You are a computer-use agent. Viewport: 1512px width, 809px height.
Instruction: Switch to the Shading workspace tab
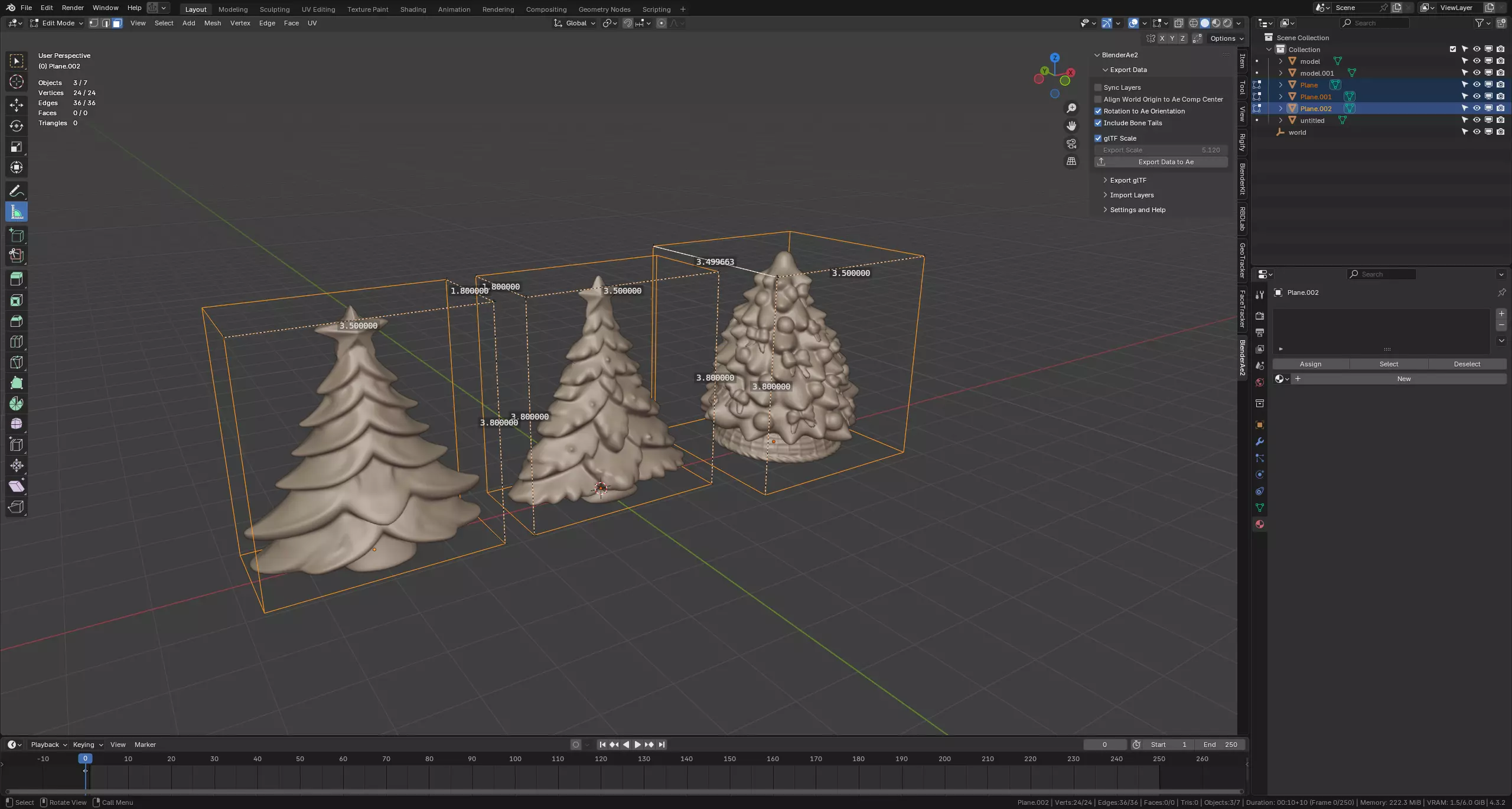click(x=413, y=9)
